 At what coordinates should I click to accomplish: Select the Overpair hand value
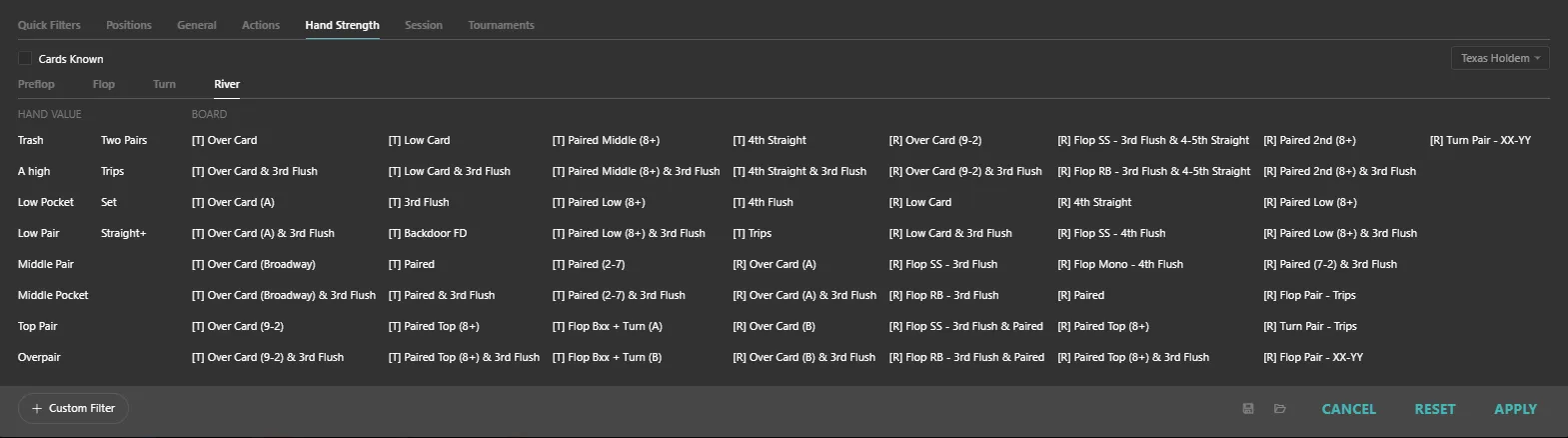click(39, 357)
